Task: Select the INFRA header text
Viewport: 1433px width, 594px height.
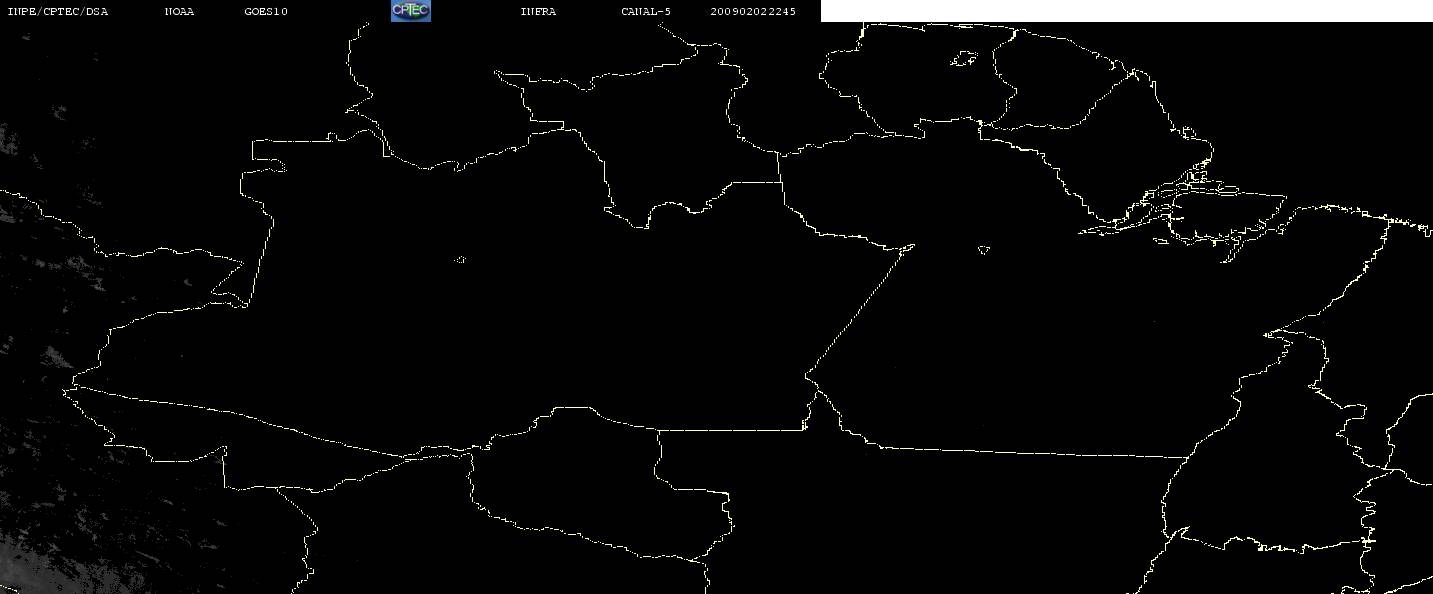Action: (x=538, y=12)
